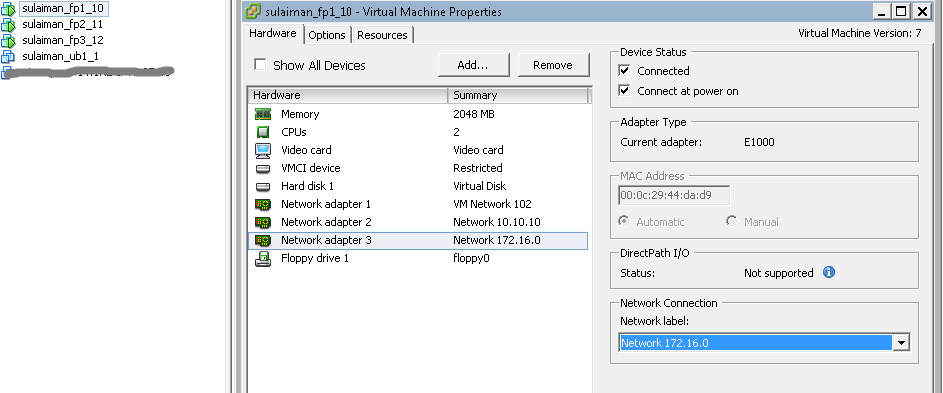943x393 pixels.
Task: Click the VM Network 102 summary value
Action: pos(492,204)
